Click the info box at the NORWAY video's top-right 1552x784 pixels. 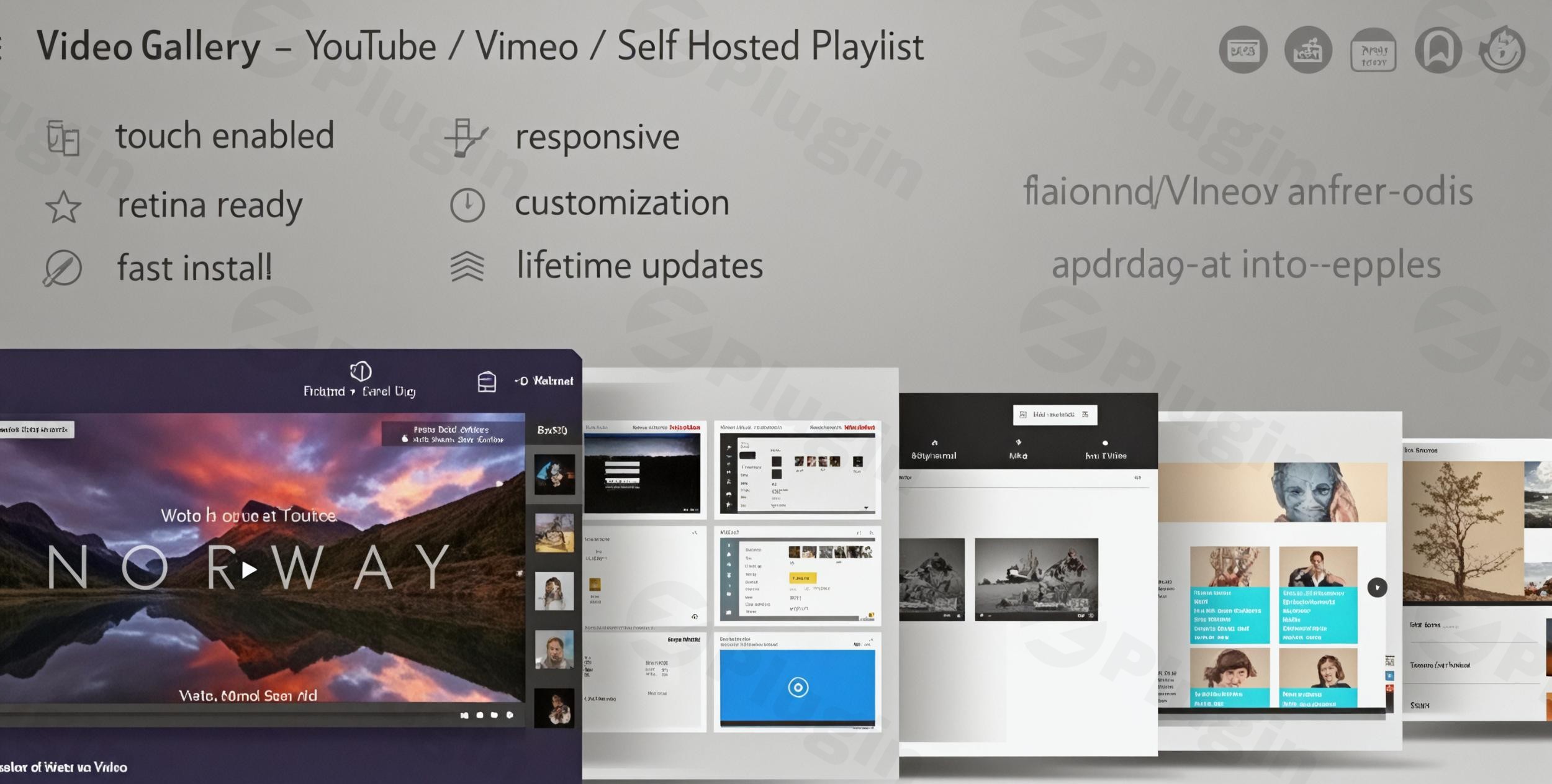(x=453, y=434)
